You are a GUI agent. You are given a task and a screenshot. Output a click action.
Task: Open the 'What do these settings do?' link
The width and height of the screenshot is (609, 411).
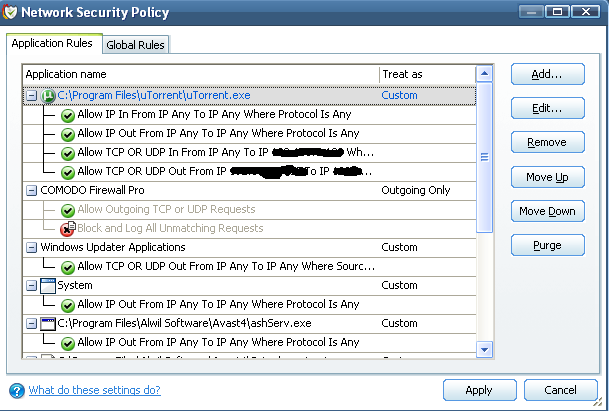(x=94, y=390)
